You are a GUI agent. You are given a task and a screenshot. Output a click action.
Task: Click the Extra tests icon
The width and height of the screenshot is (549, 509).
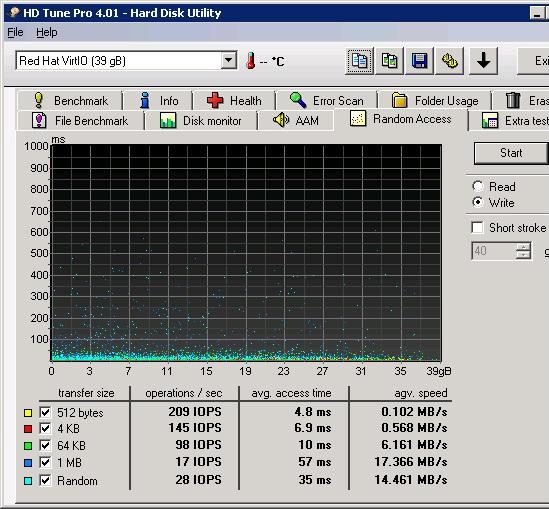click(x=490, y=120)
